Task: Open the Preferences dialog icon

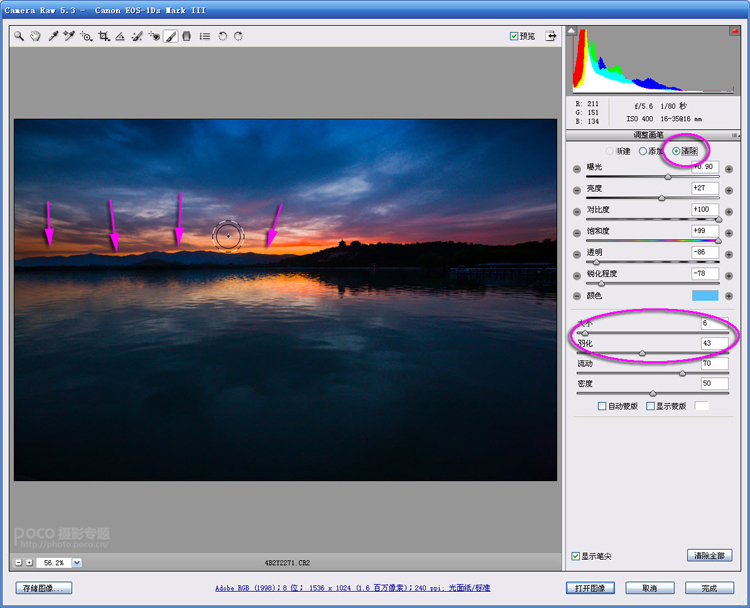Action: [204, 36]
